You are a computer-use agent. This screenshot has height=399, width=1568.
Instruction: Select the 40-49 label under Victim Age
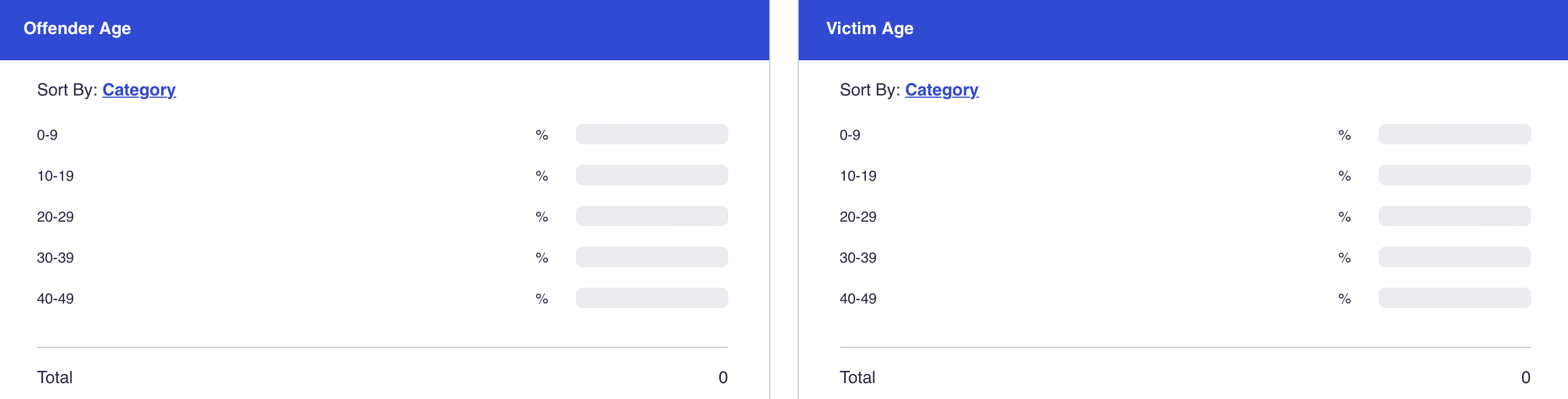[858, 299]
